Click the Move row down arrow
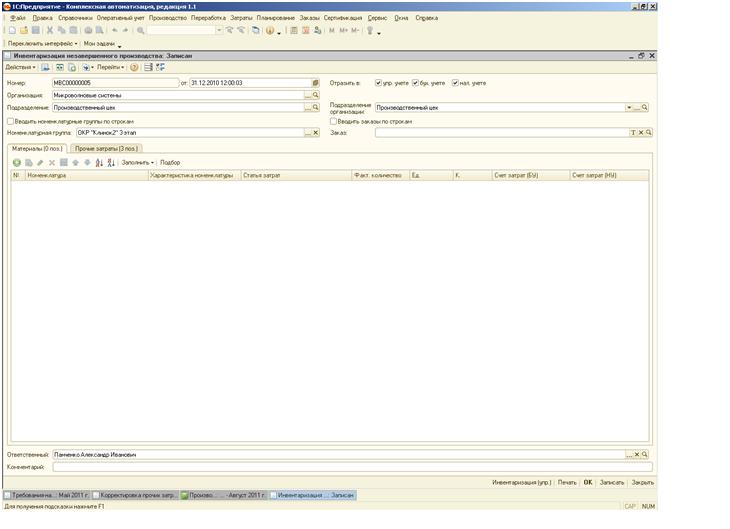 point(87,163)
